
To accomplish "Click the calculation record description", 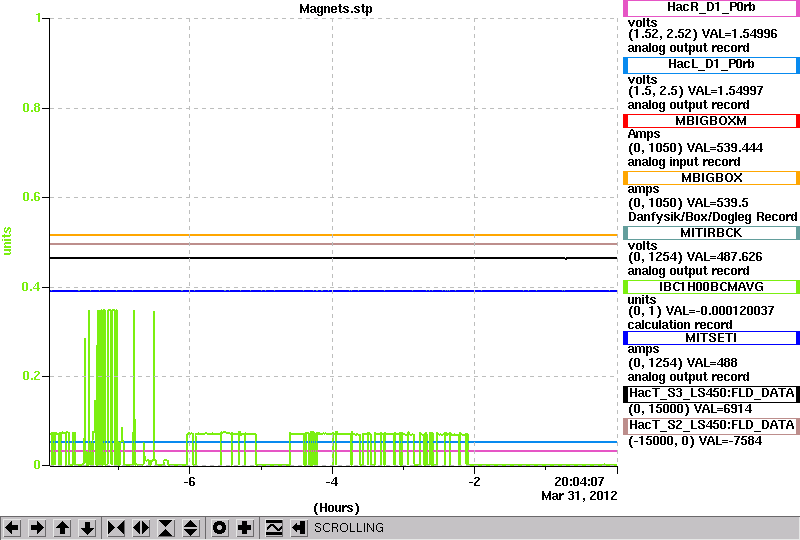I will point(680,325).
